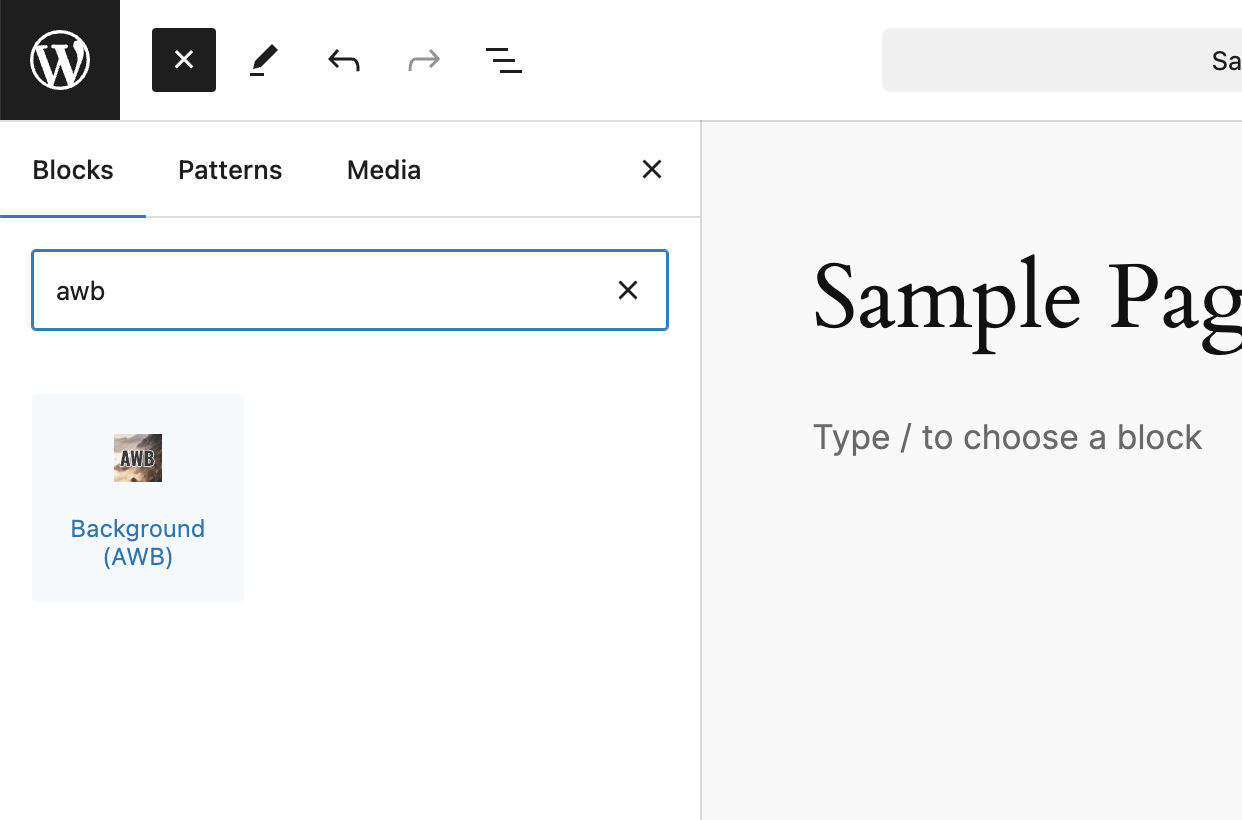Switch to the Blocks tab

[x=73, y=170]
